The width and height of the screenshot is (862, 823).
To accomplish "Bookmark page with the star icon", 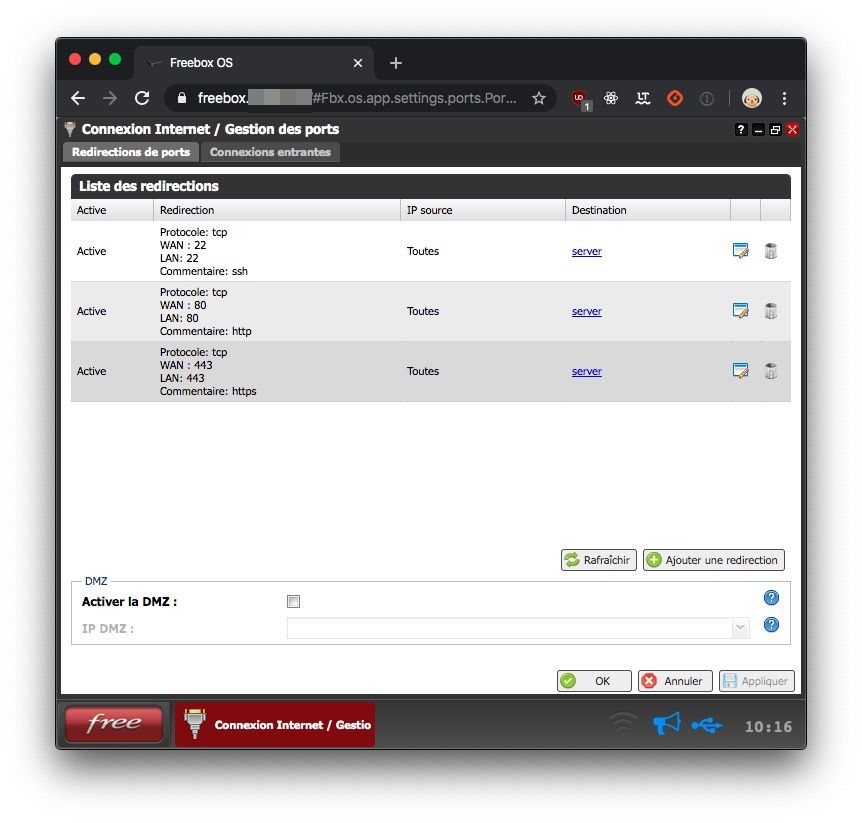I will click(x=539, y=98).
